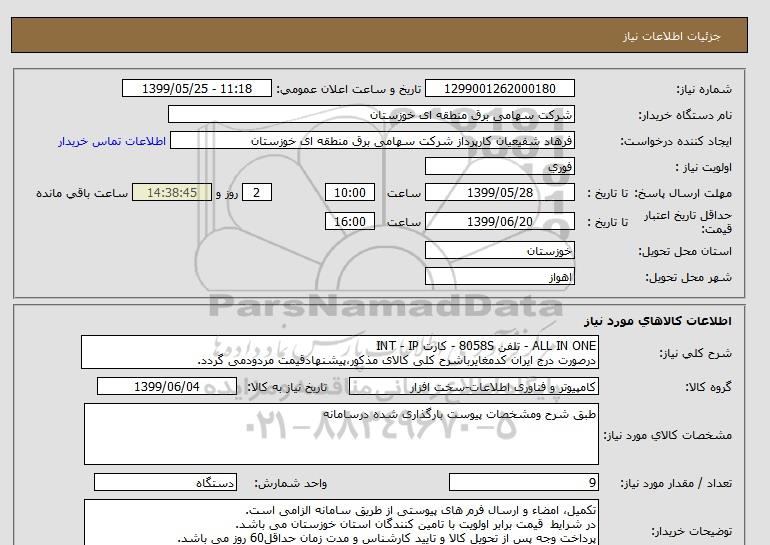This screenshot has height=545, width=770.
Task: Select the public announcement date-time field
Action: (x=196, y=89)
